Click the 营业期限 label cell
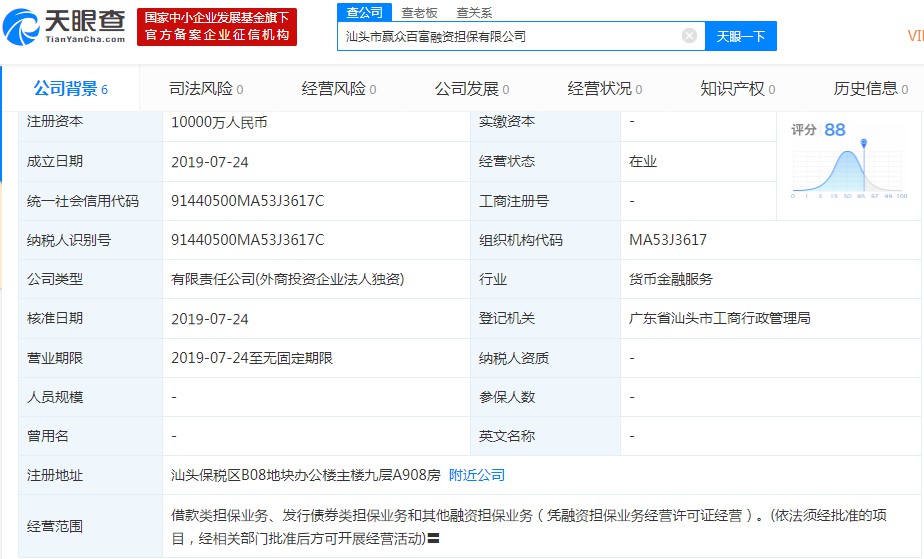Screen dimensions: 924x559 90,358
